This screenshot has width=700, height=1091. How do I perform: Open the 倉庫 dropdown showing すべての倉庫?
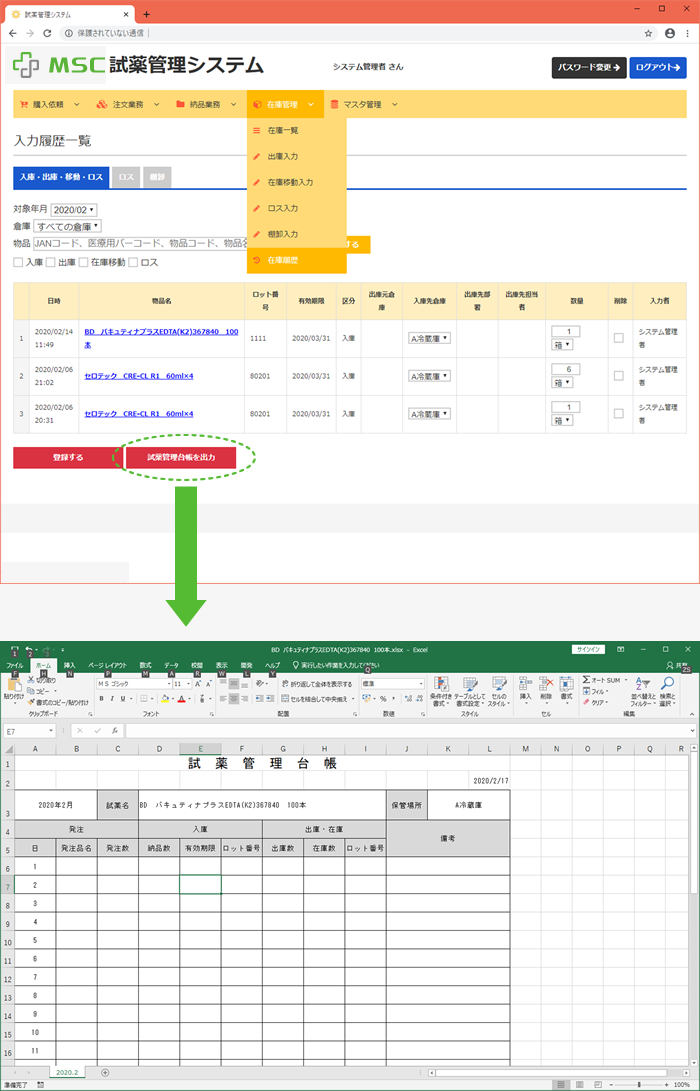point(67,226)
